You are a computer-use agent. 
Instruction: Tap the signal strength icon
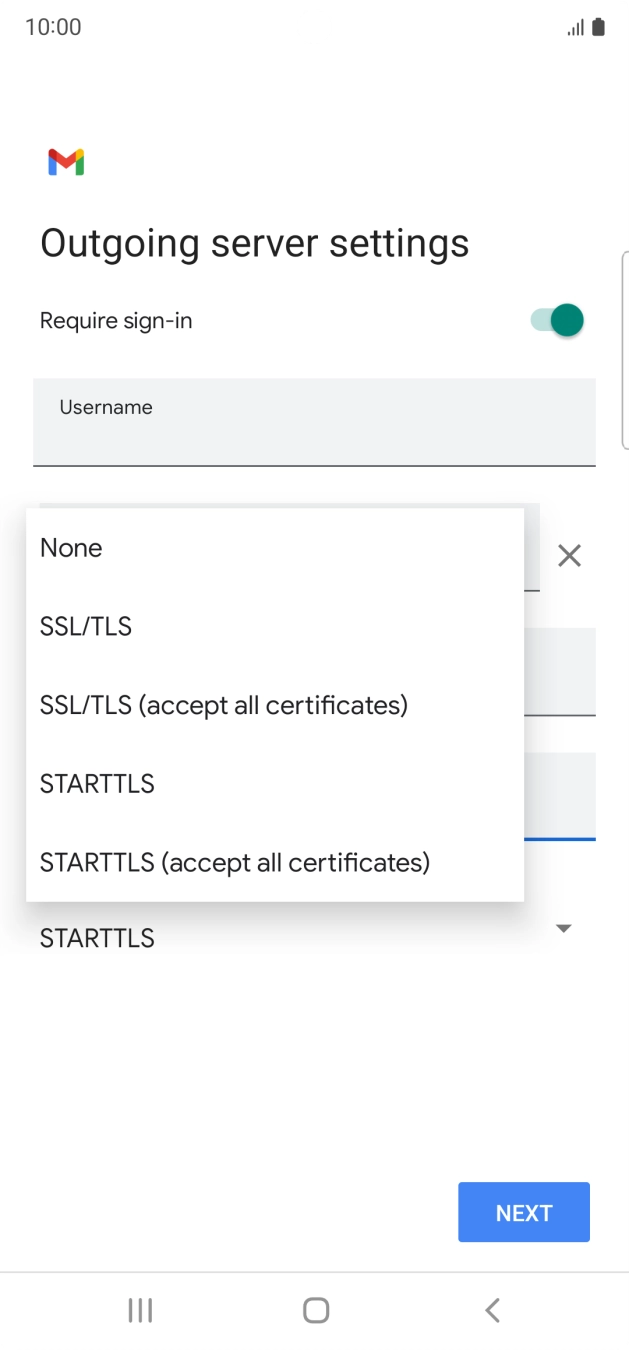(575, 28)
